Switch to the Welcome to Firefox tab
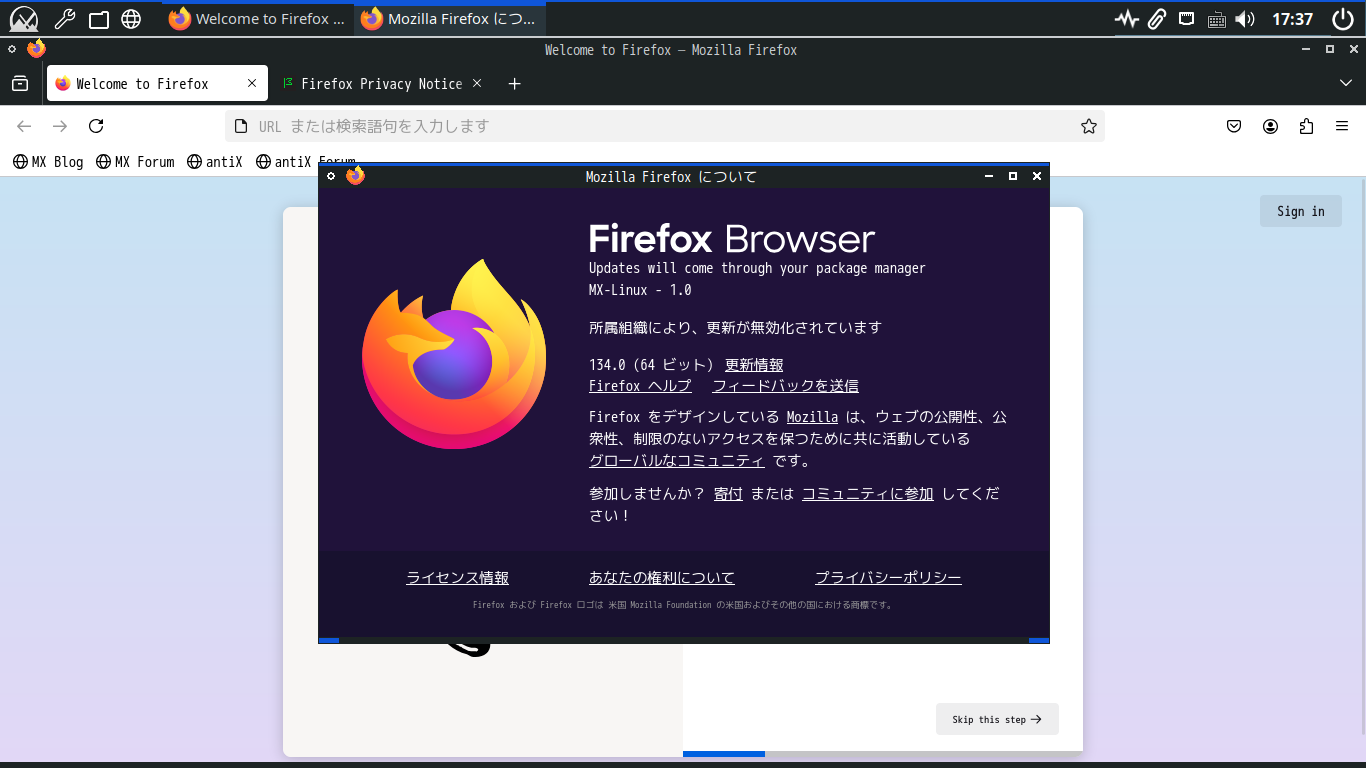Image resolution: width=1366 pixels, height=768 pixels. [x=157, y=84]
